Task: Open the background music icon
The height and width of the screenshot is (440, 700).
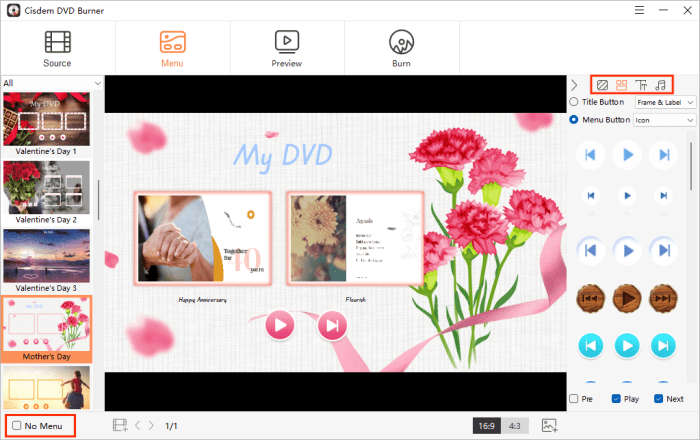Action: (660, 85)
